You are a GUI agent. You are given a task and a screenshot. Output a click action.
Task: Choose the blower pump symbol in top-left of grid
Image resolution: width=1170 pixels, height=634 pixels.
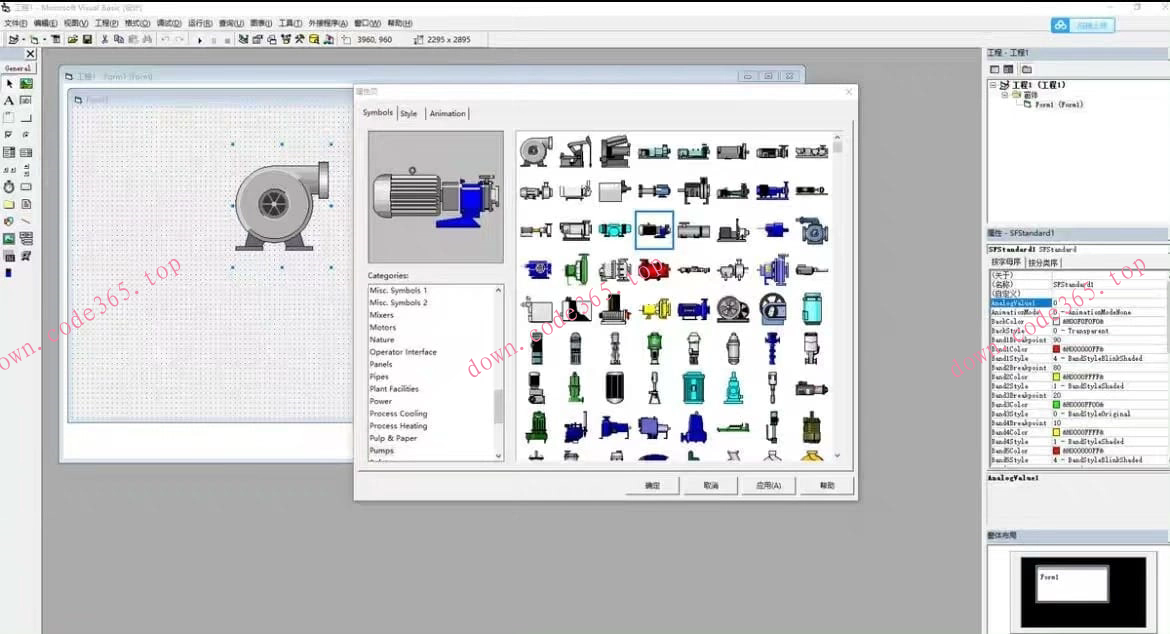pyautogui.click(x=535, y=152)
